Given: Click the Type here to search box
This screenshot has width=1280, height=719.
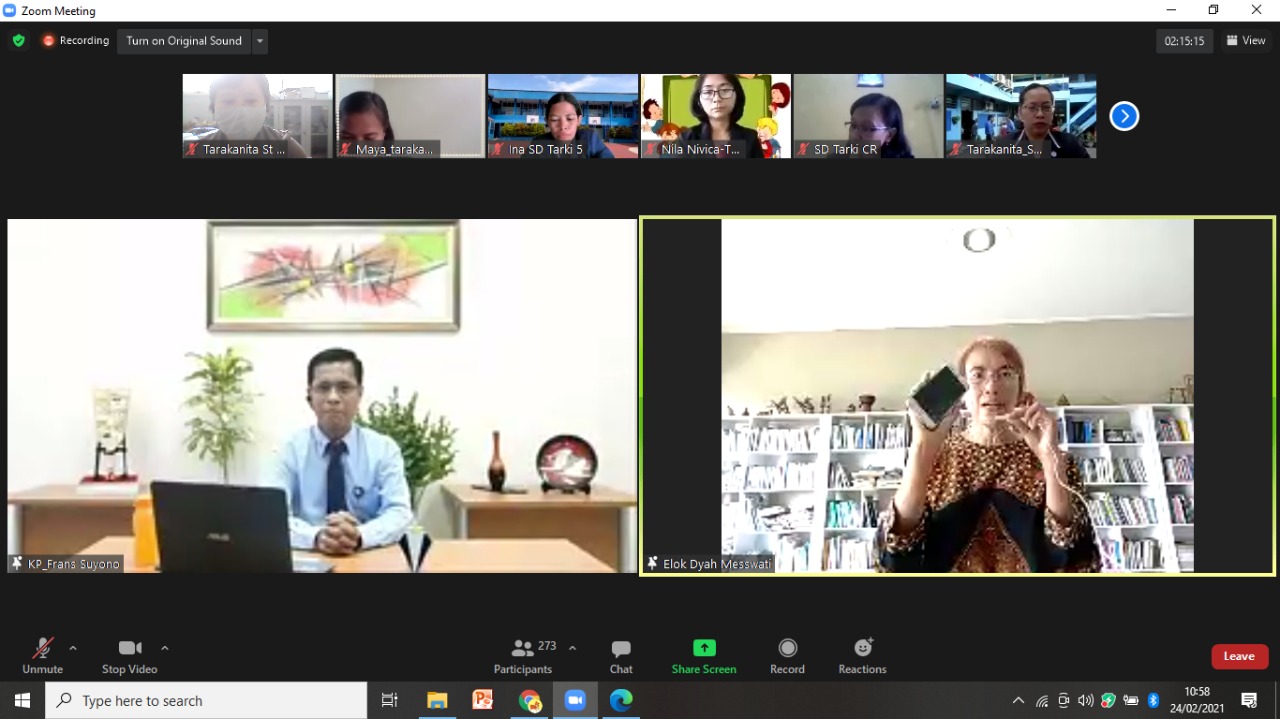Looking at the screenshot, I should tap(206, 700).
